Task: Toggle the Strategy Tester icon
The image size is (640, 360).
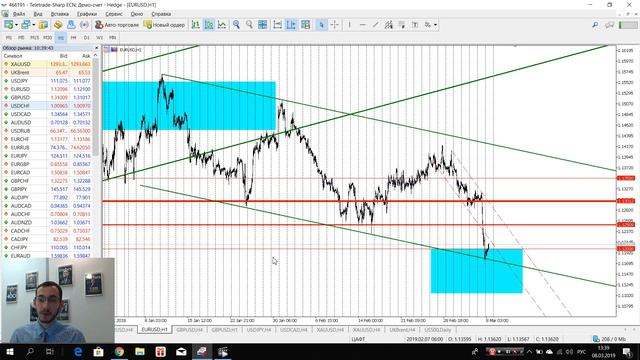Action: (x=84, y=25)
